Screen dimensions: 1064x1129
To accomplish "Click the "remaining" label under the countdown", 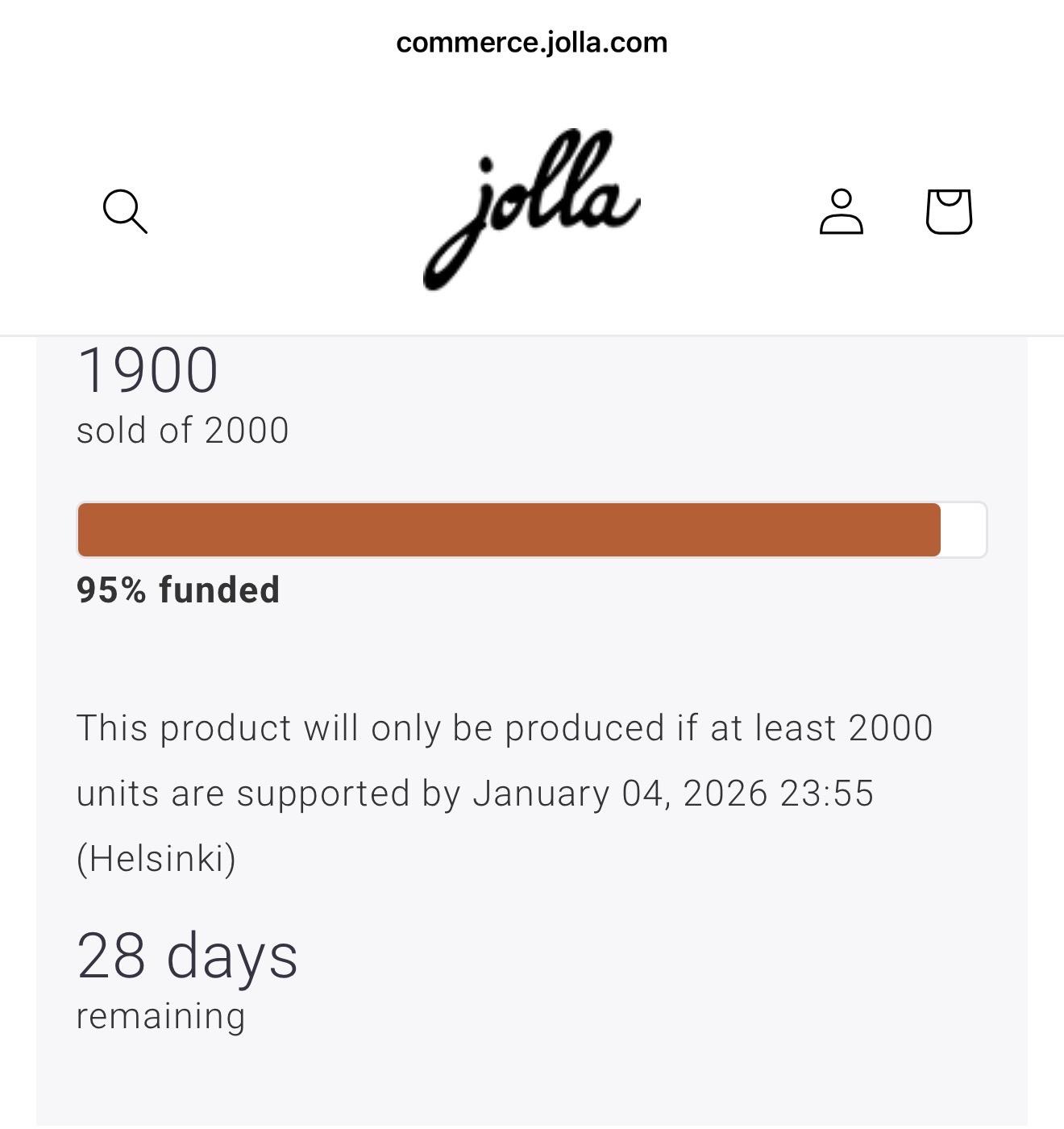I will click(x=160, y=1016).
